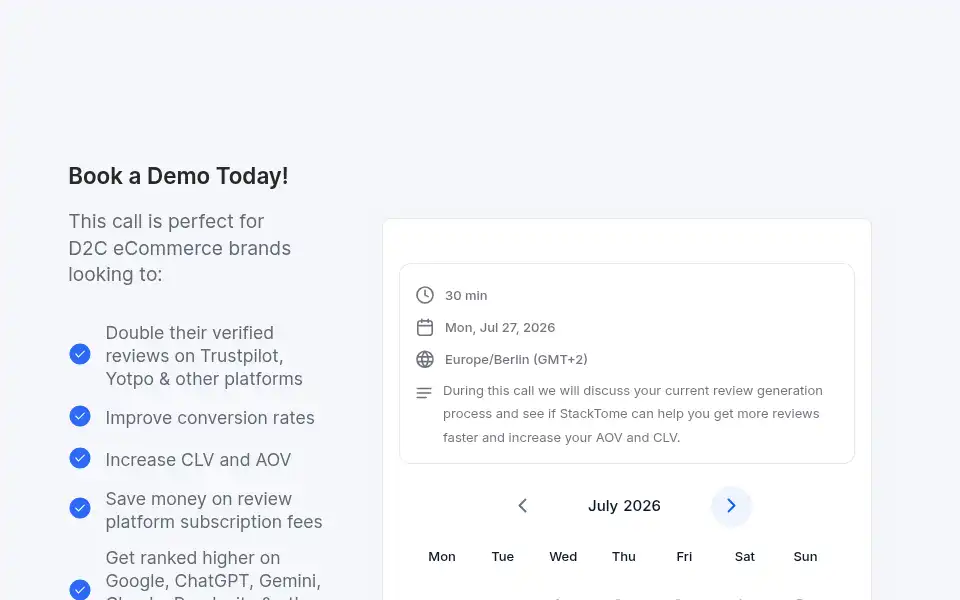Click 'Get ranked higher on Google, ChatGPT' text
Image resolution: width=960 pixels, height=600 pixels.
click(x=213, y=574)
